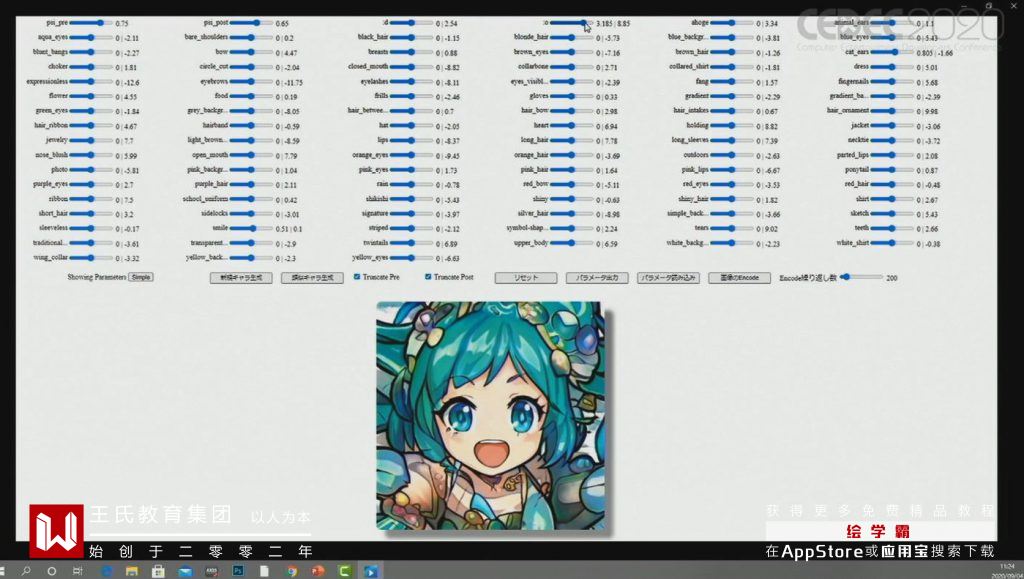The image size is (1024, 579).
Task: Adjust the choker slider
Action: click(x=91, y=67)
